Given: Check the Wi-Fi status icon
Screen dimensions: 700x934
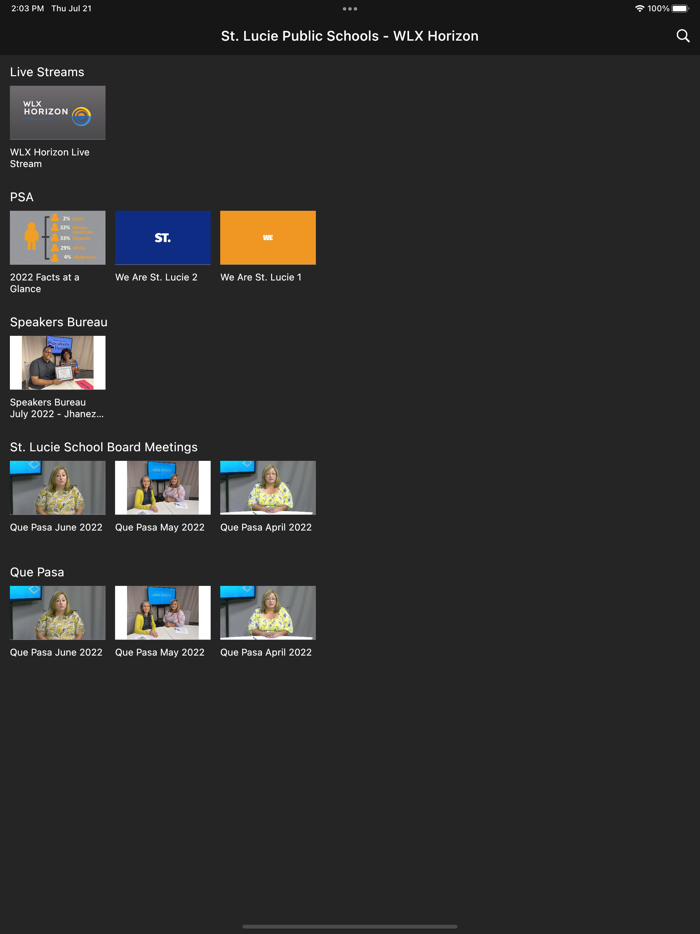Looking at the screenshot, I should coord(639,8).
